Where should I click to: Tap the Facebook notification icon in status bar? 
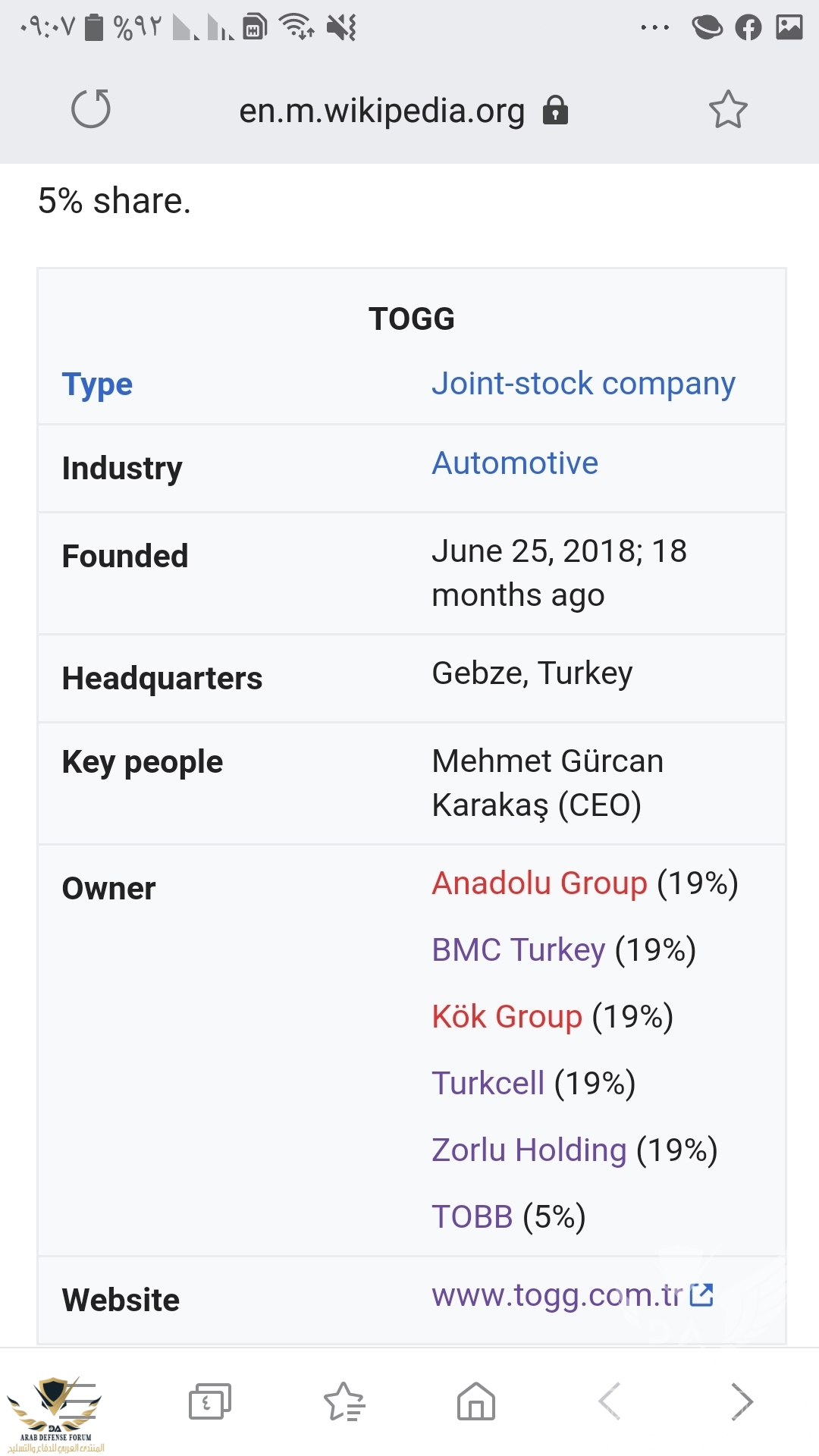[748, 28]
